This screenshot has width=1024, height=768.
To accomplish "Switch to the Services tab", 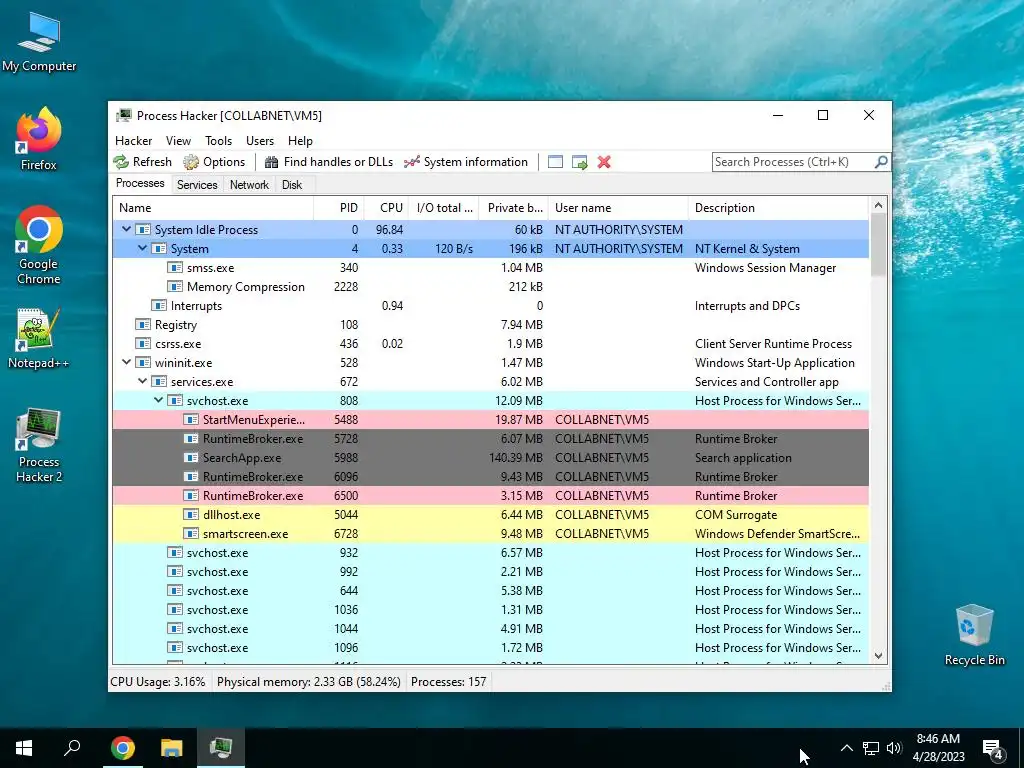I will pos(197,185).
